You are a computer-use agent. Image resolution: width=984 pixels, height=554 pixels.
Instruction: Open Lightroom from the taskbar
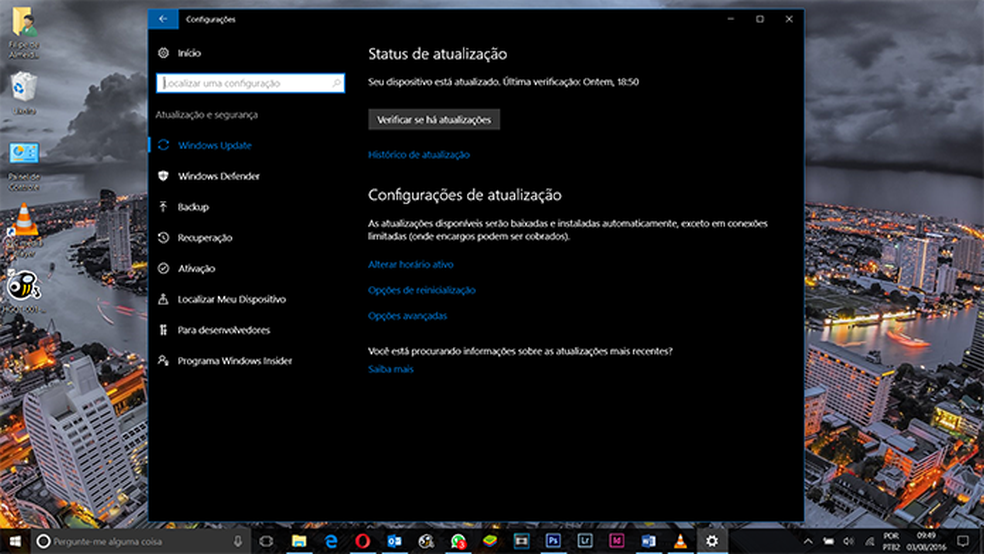coord(585,541)
